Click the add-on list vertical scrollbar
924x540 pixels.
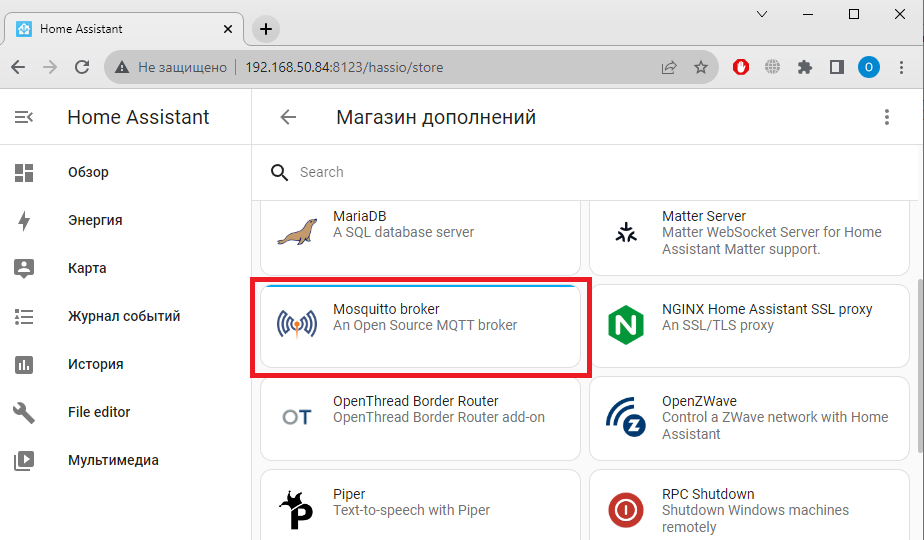point(920,366)
